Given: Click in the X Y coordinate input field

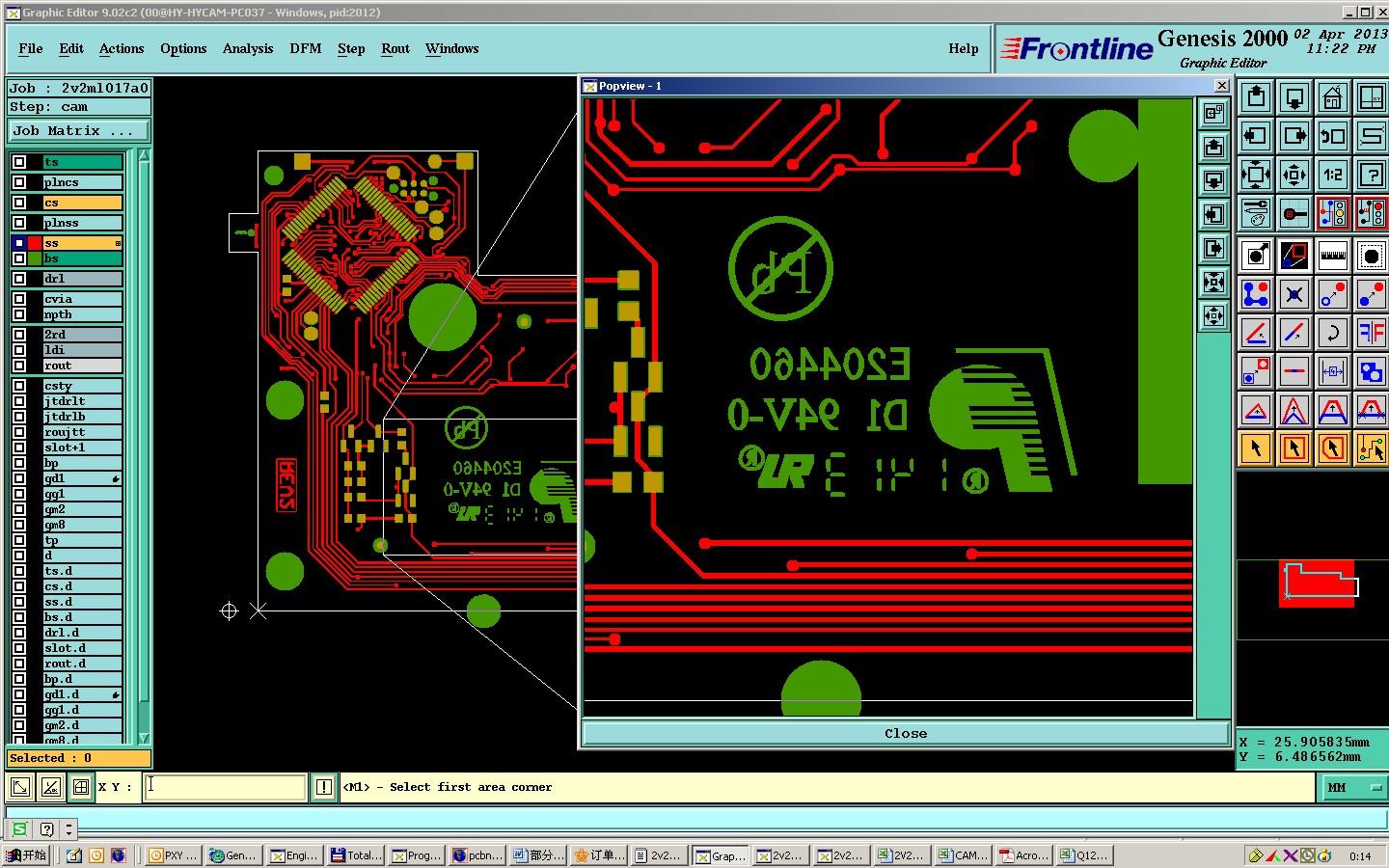Looking at the screenshot, I should coord(226,787).
